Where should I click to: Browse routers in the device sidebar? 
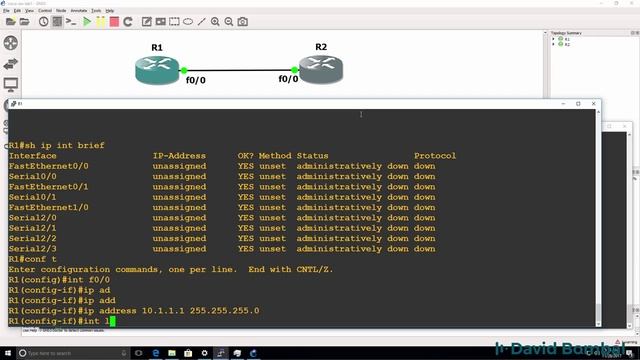click(x=11, y=43)
